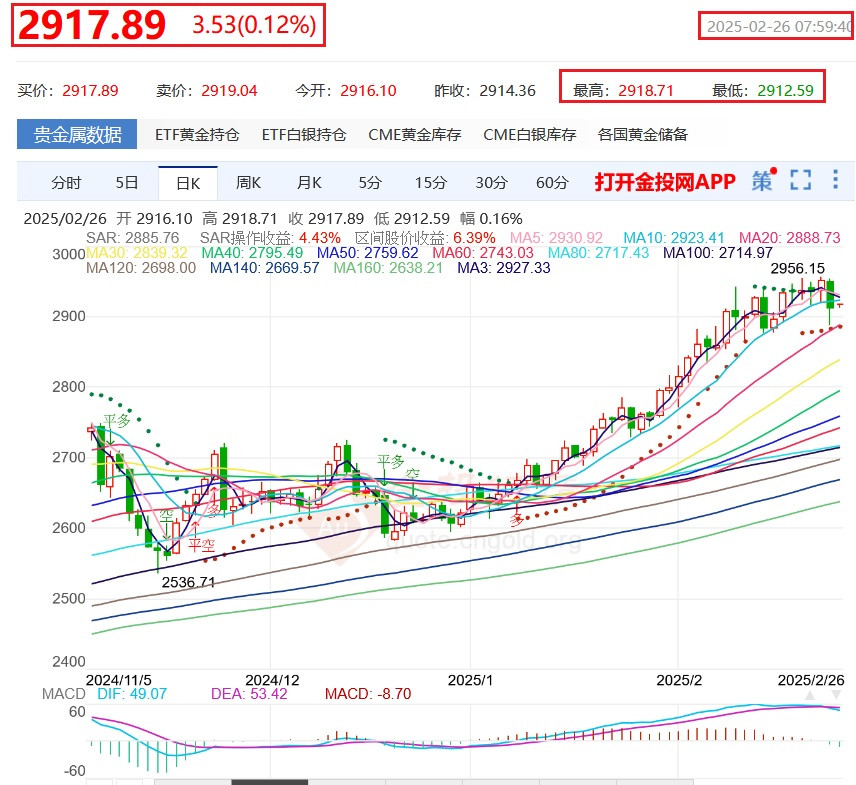
Task: Switch chart to 5分 interval
Action: (x=370, y=182)
